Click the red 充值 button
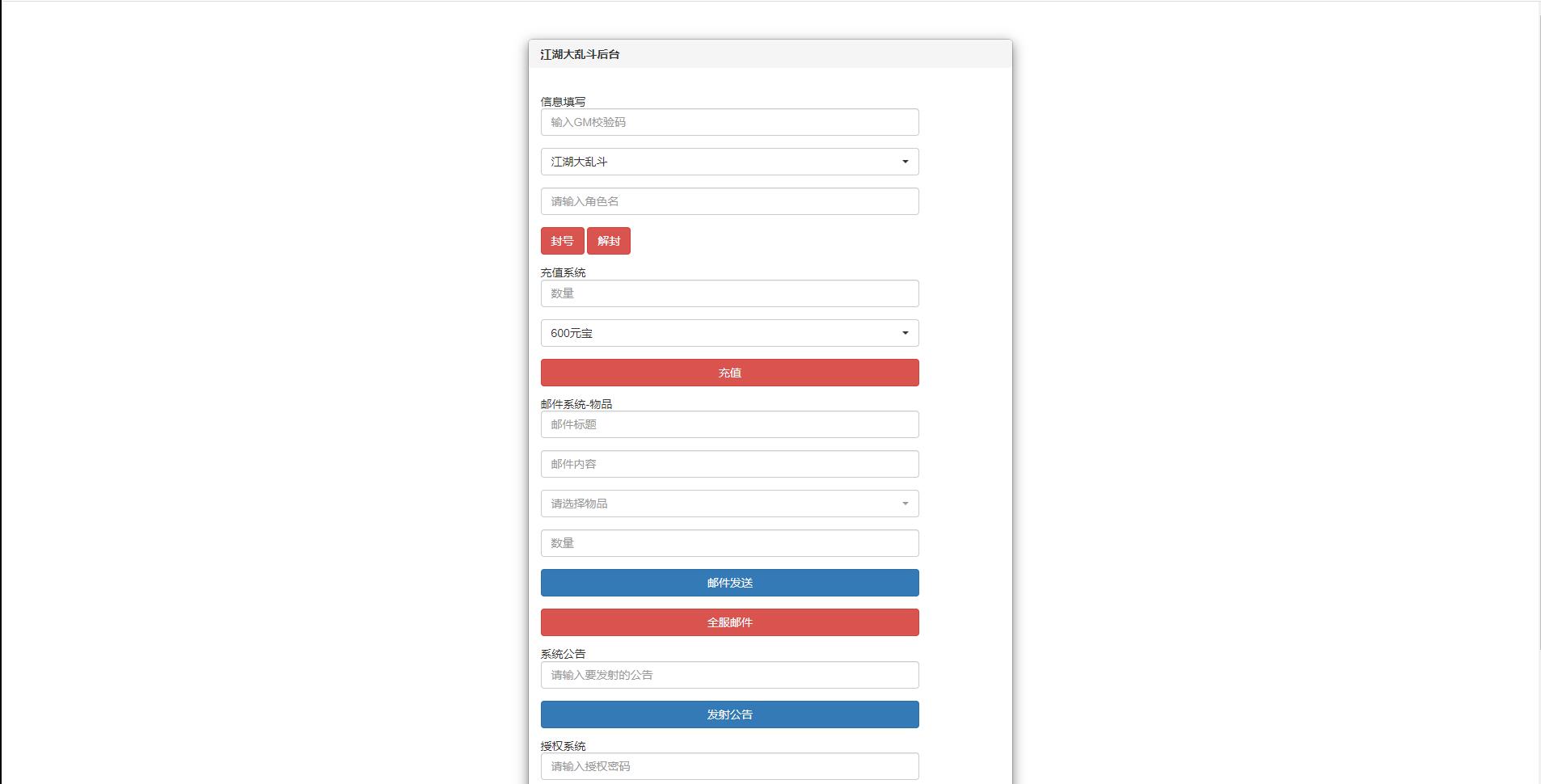 click(x=729, y=373)
